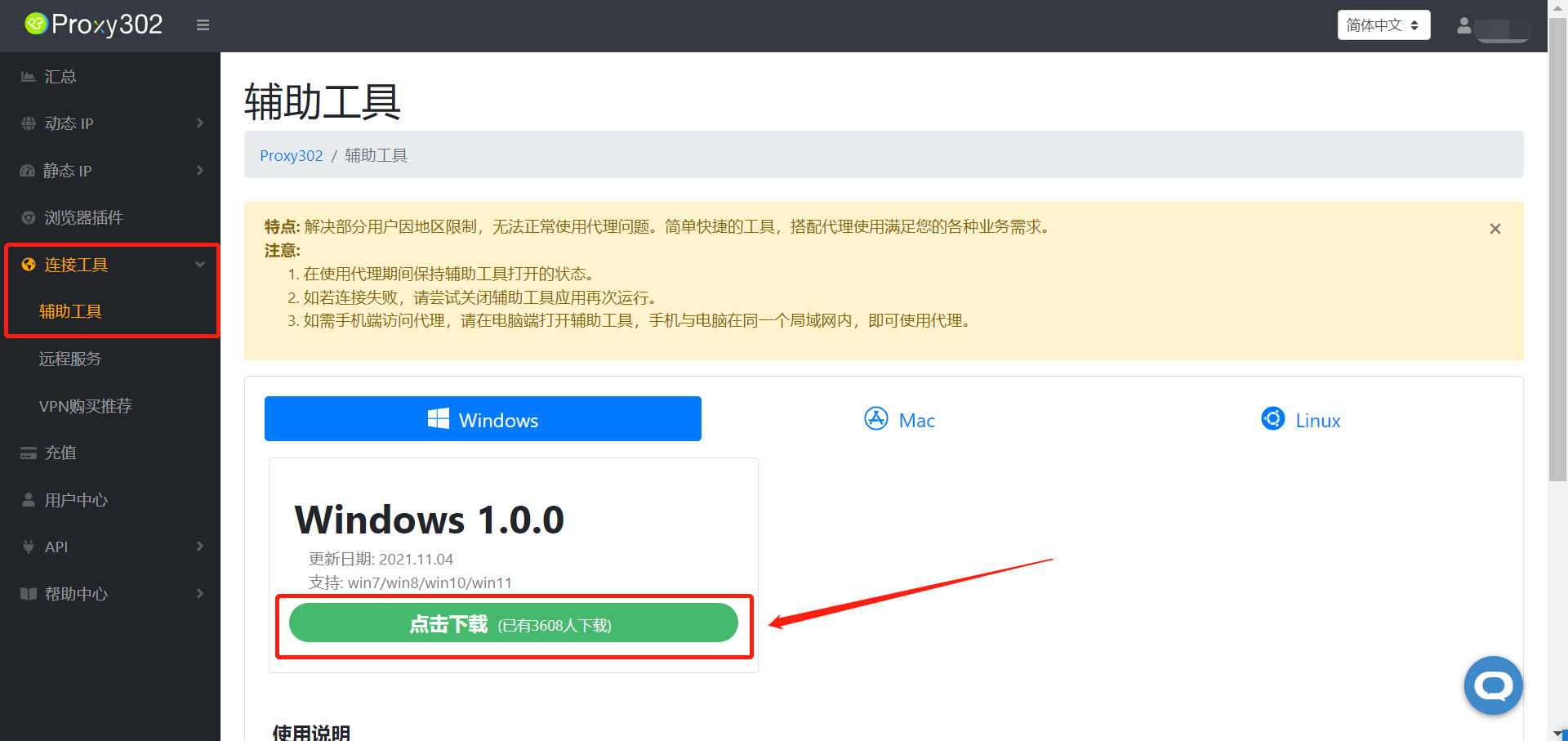The width and height of the screenshot is (1568, 741).
Task: Select the 动态 IP globe icon
Action: coord(27,123)
